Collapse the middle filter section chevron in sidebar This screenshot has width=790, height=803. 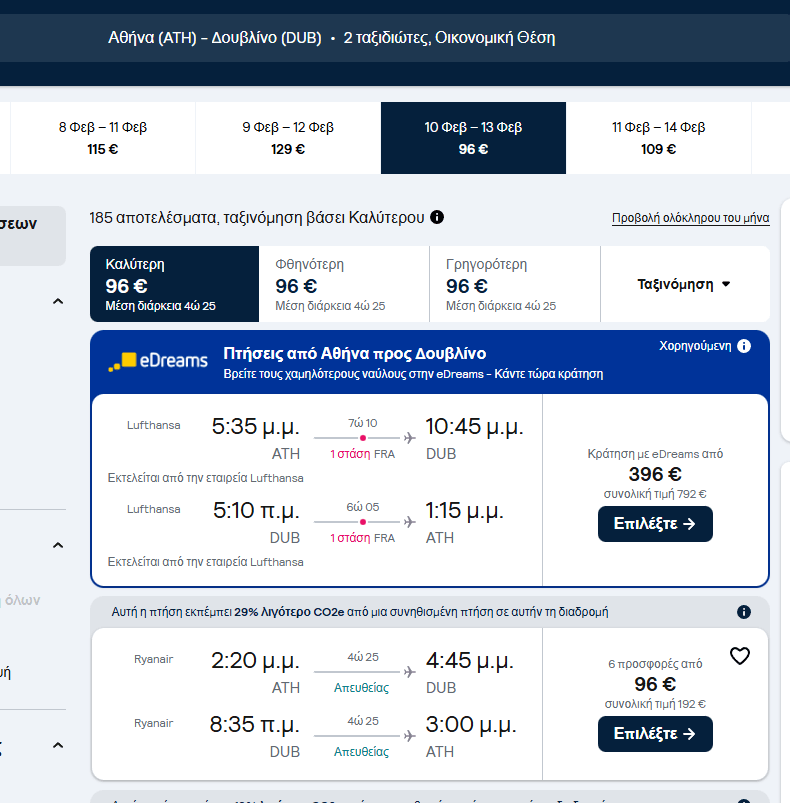coord(58,545)
